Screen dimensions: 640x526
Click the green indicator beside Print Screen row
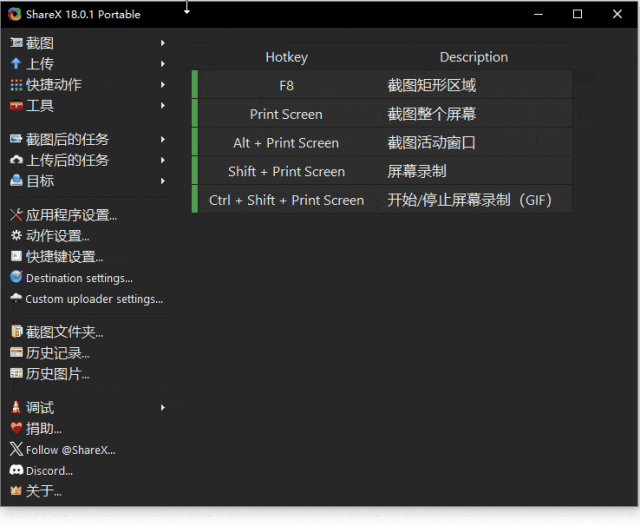pos(195,113)
